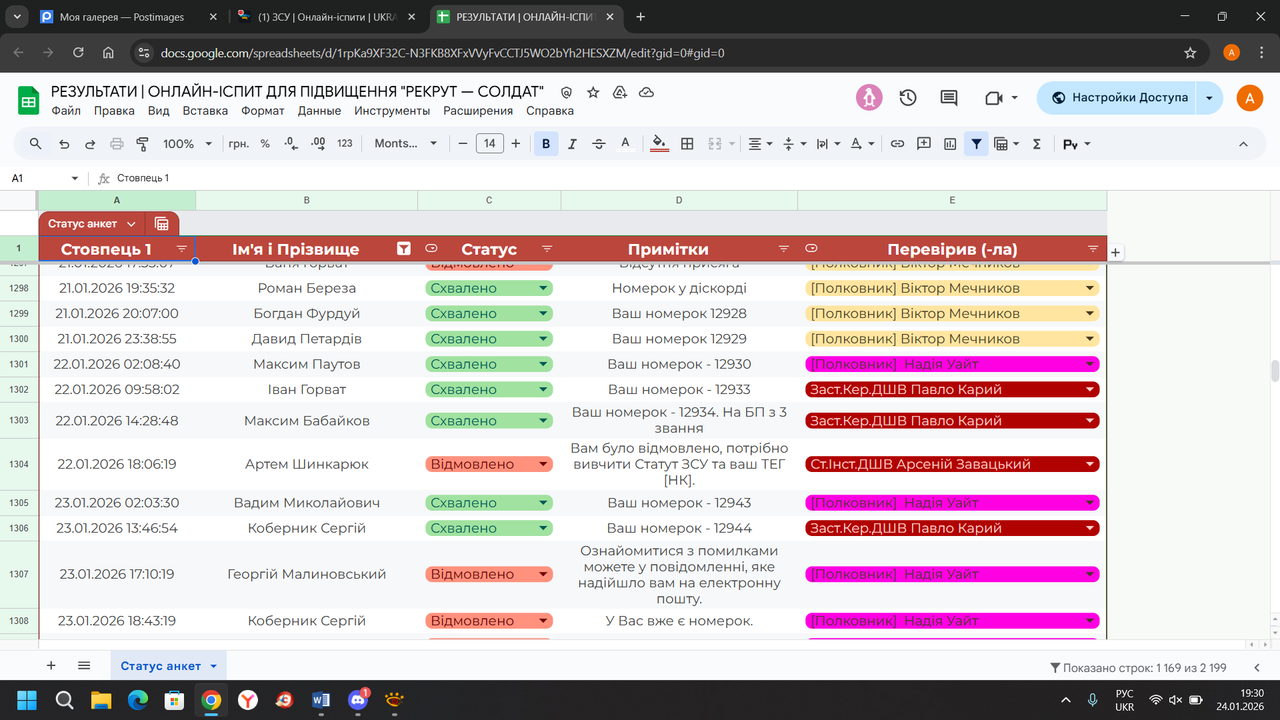Open the Данные menu

tap(319, 111)
